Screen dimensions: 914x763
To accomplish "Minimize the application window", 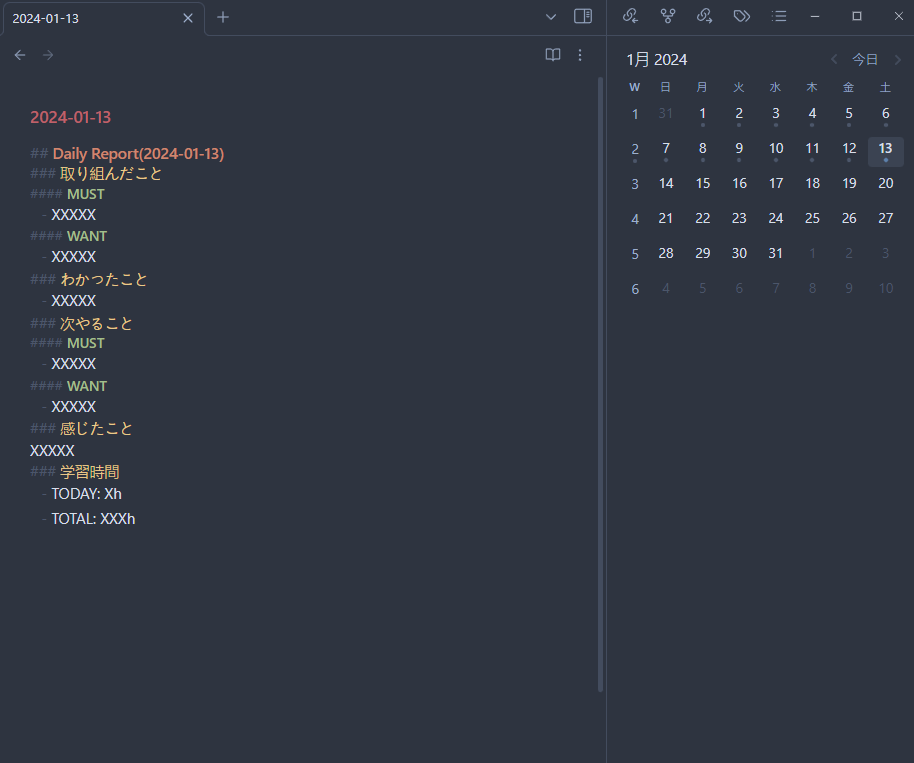I will click(x=815, y=16).
